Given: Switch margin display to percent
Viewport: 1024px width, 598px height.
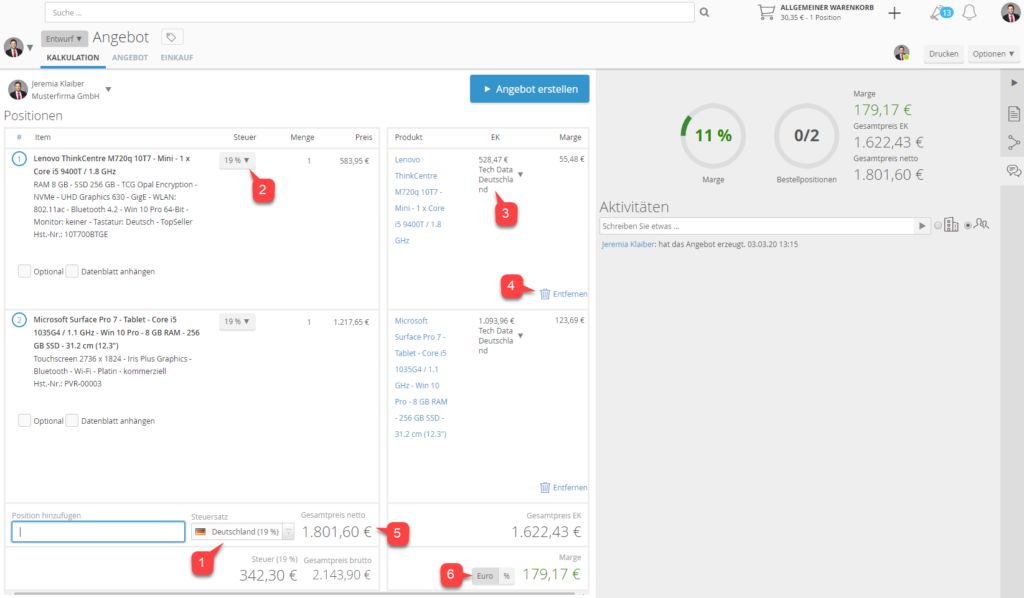Looking at the screenshot, I should point(506,576).
